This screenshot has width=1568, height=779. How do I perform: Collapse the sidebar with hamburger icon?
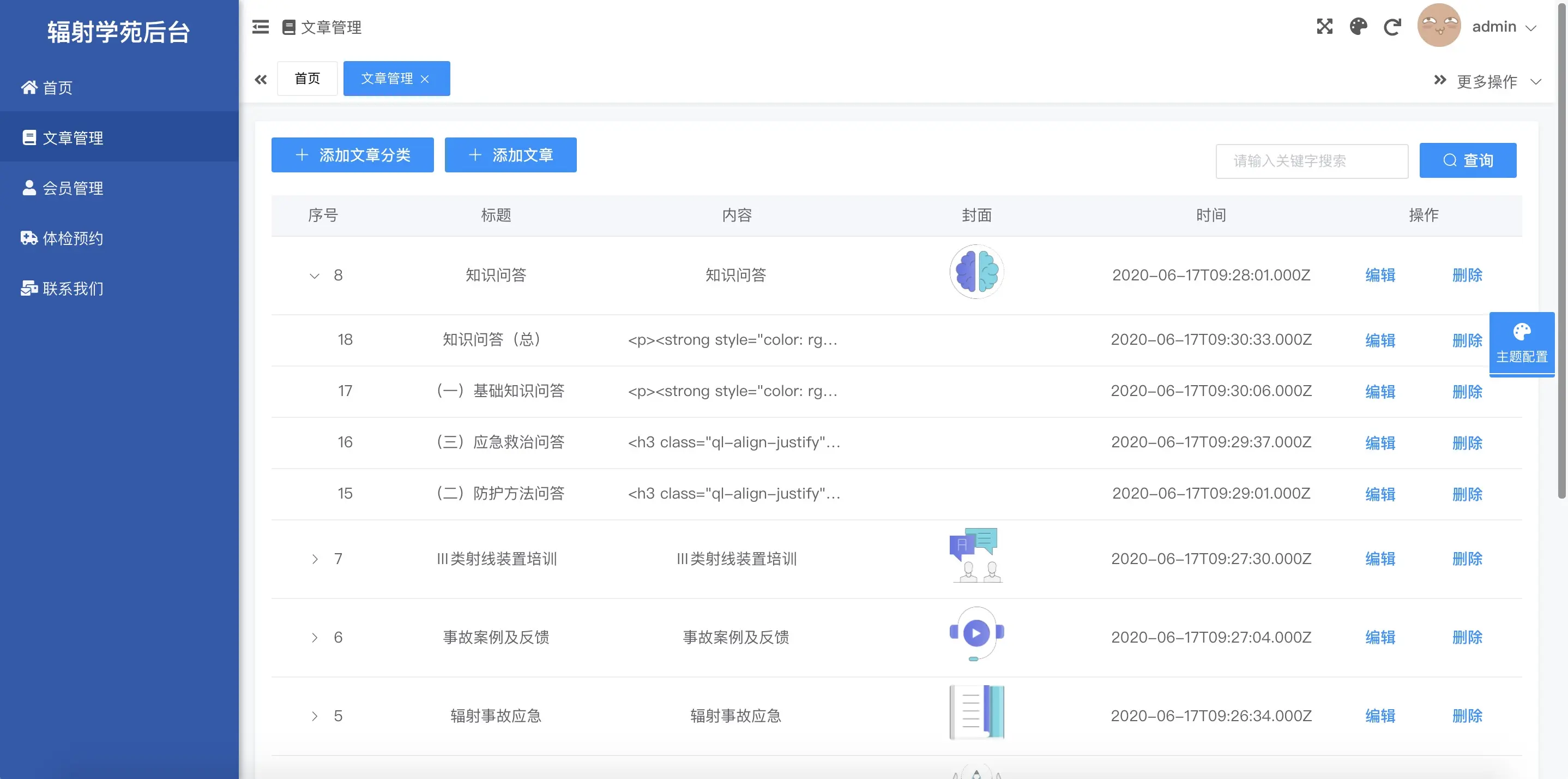point(261,27)
